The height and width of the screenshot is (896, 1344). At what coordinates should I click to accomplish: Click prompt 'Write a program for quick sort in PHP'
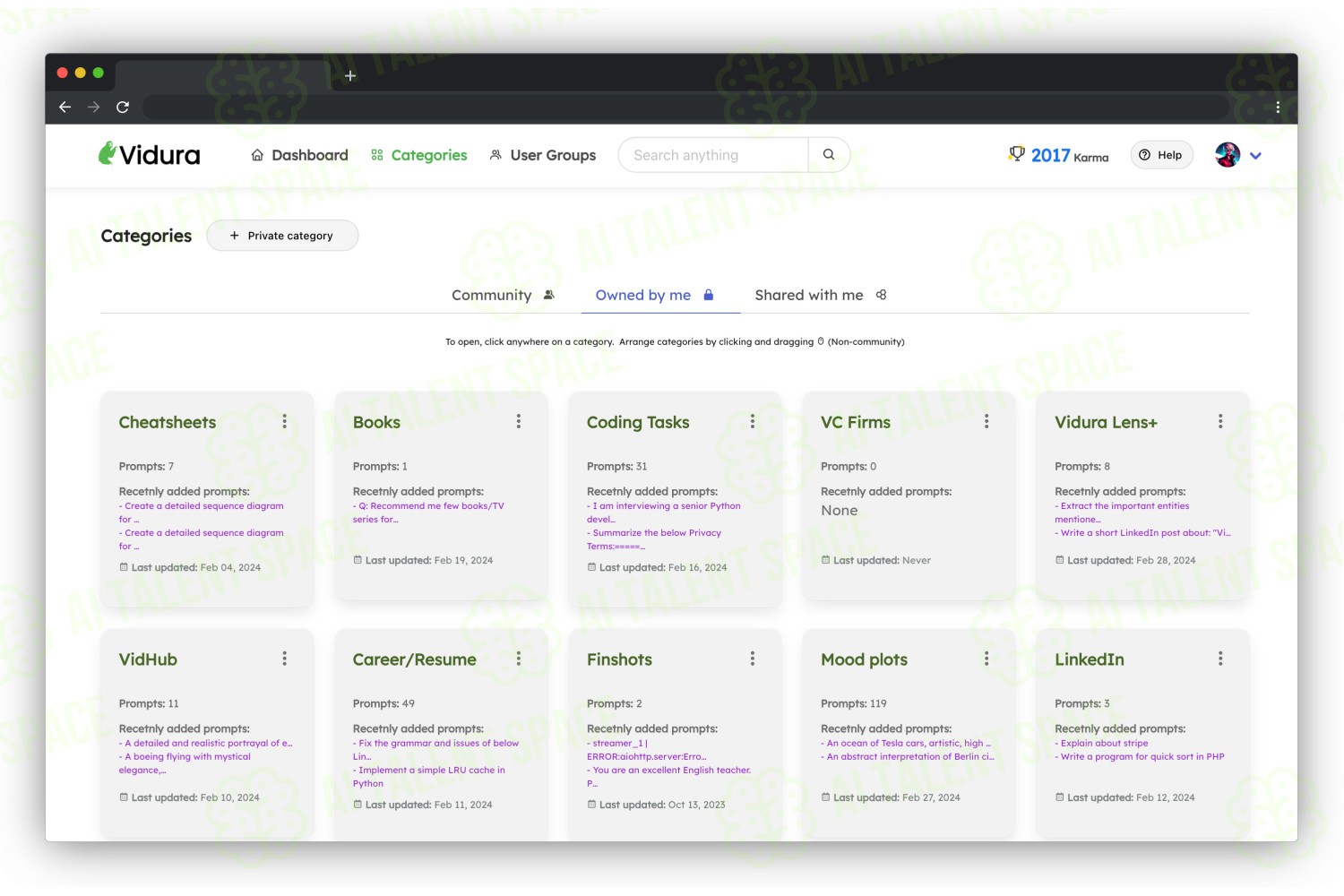point(1140,757)
